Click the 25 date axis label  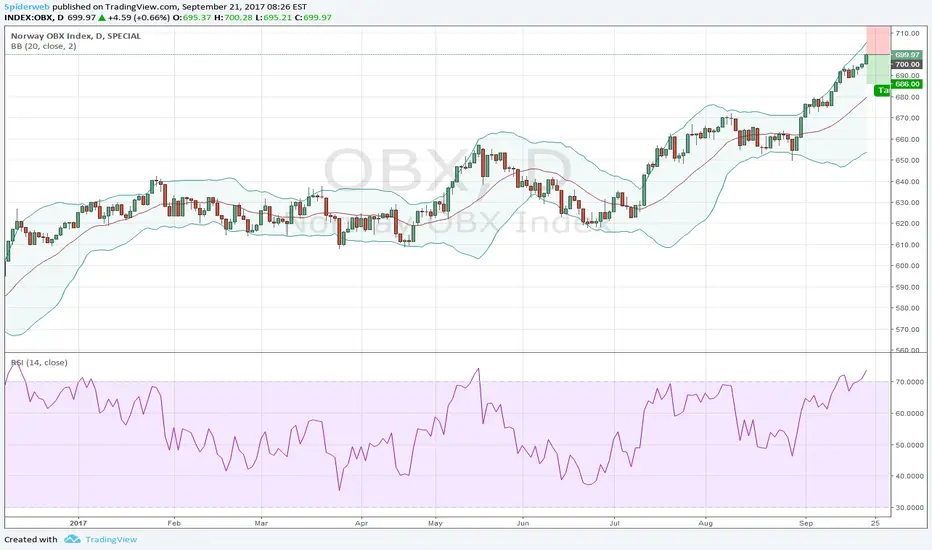point(875,523)
